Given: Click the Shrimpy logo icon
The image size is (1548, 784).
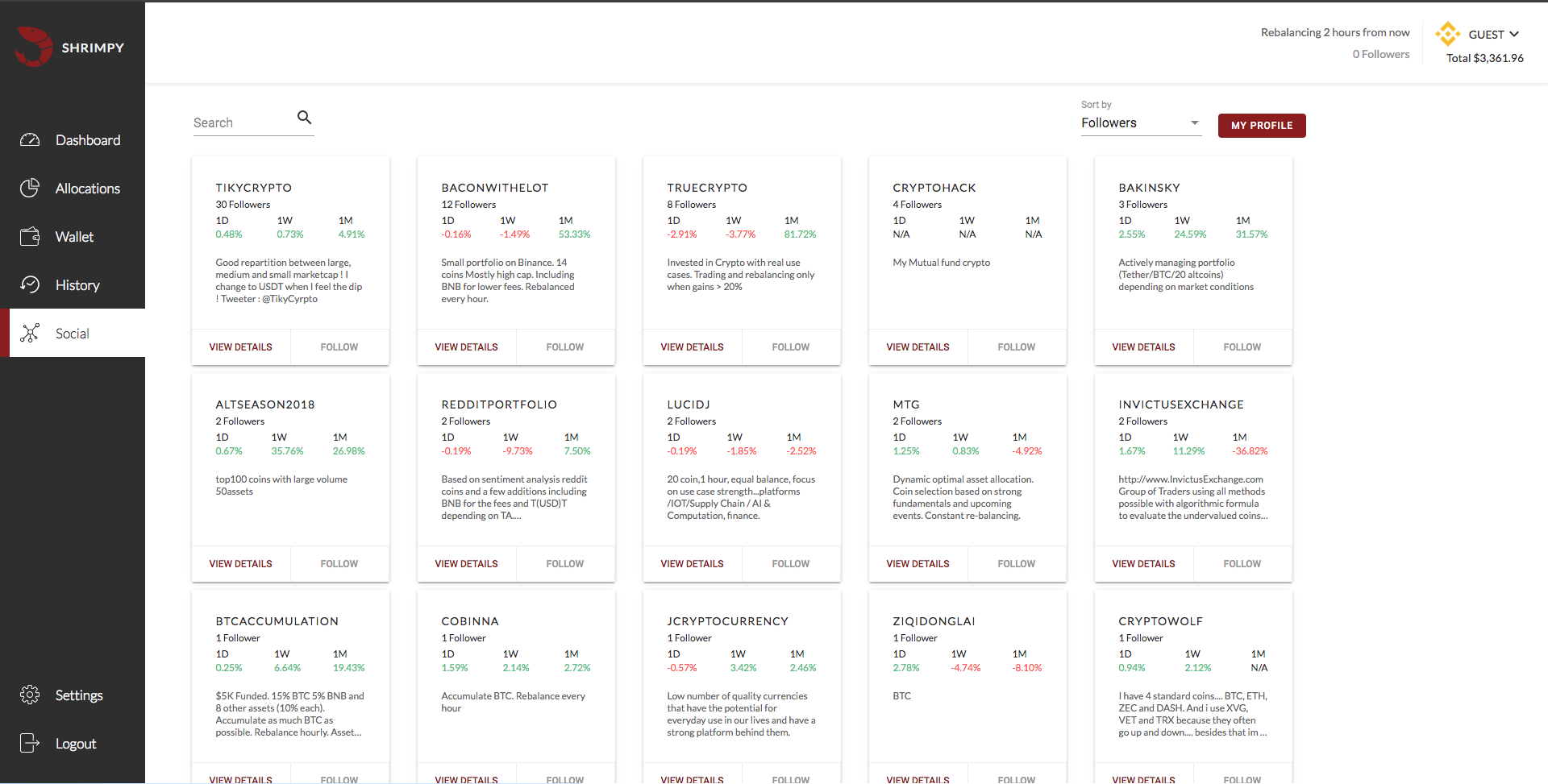Looking at the screenshot, I should tap(34, 47).
